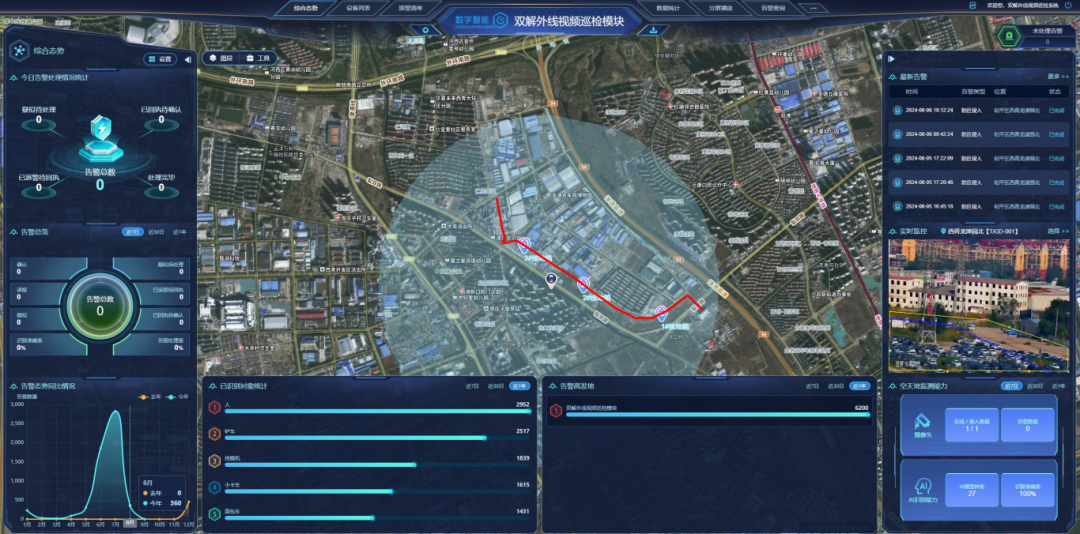Click the rank 2 hexagon badge for 铲车
The image size is (1080, 534).
(x=215, y=434)
